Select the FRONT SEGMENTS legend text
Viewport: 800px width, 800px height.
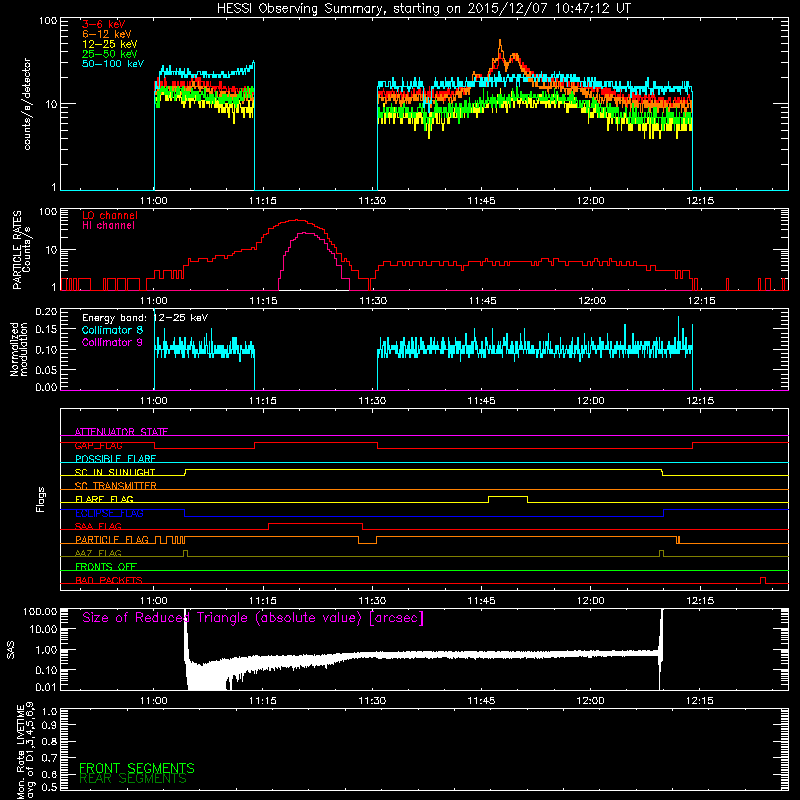click(137, 768)
